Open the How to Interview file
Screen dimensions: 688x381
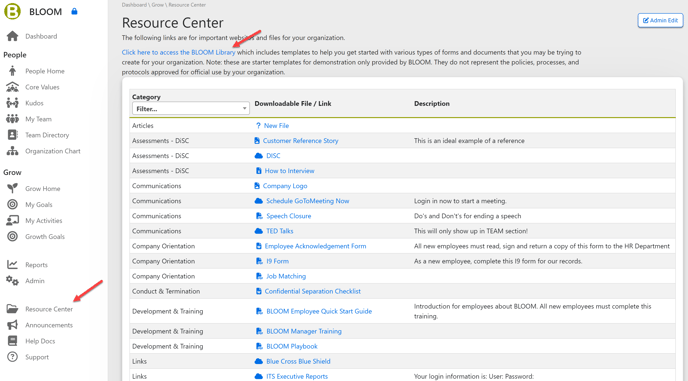click(x=289, y=171)
